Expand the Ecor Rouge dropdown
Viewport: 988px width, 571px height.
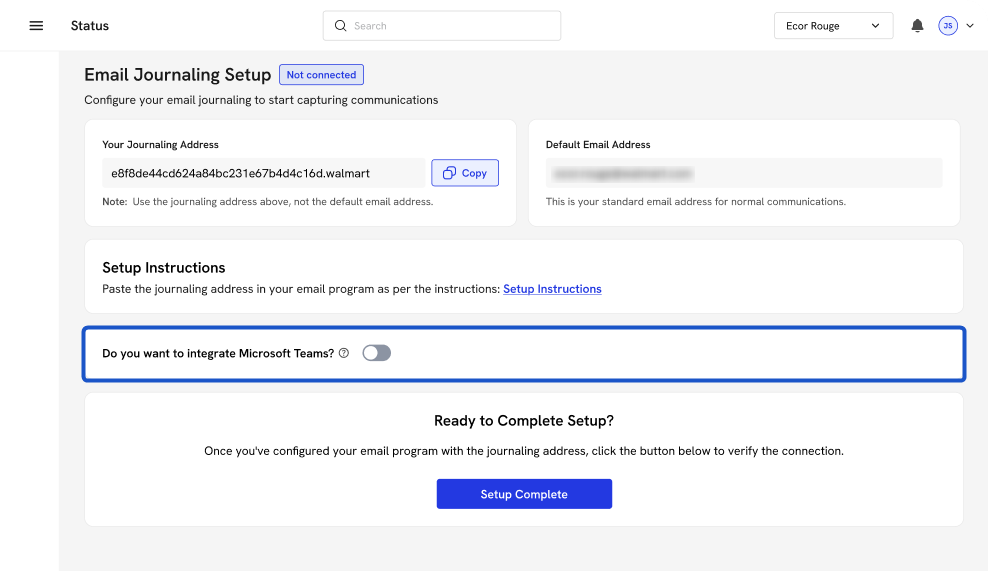point(833,26)
